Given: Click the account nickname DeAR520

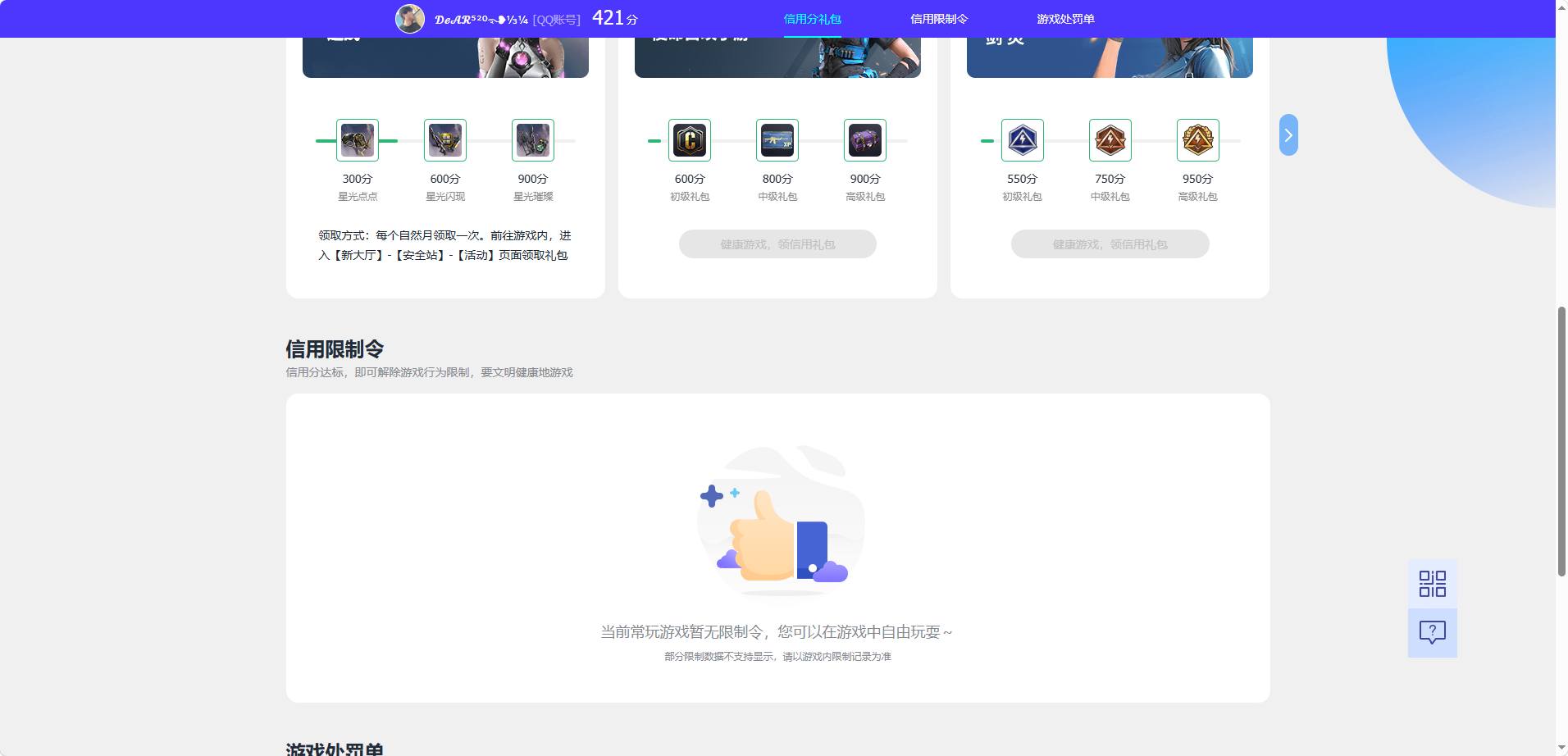Looking at the screenshot, I should [x=481, y=19].
